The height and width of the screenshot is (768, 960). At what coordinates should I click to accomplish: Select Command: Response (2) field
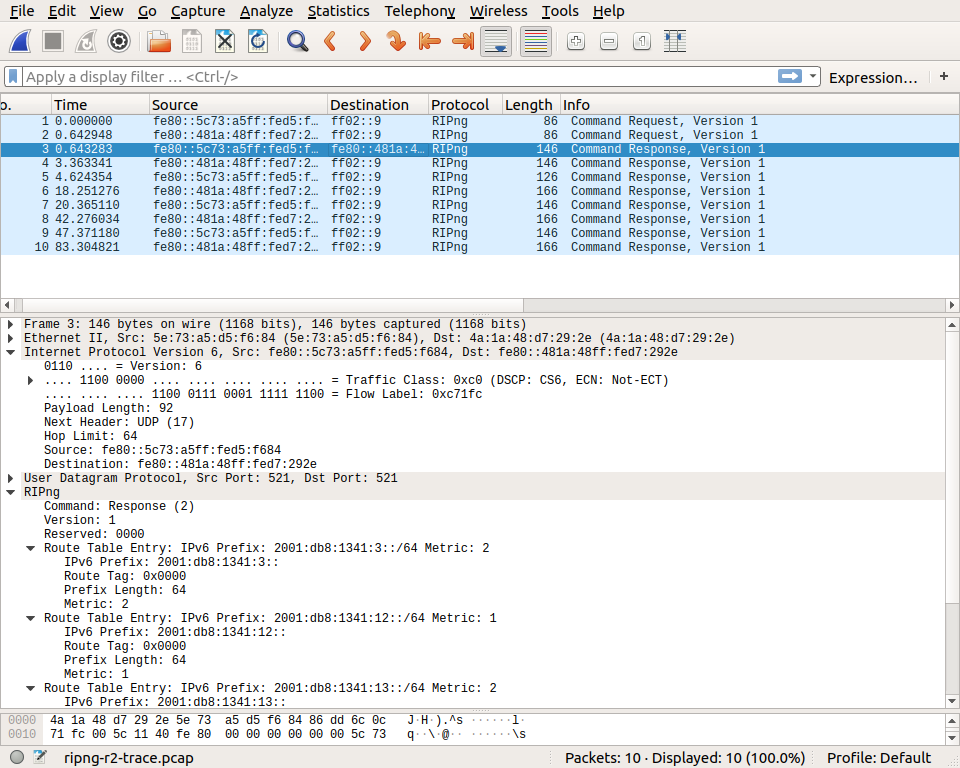119,506
